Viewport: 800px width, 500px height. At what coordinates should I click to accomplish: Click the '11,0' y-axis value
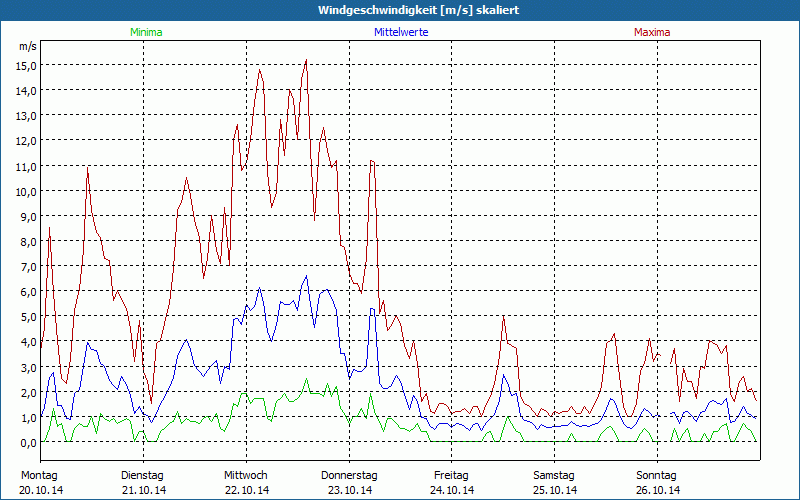[28, 166]
